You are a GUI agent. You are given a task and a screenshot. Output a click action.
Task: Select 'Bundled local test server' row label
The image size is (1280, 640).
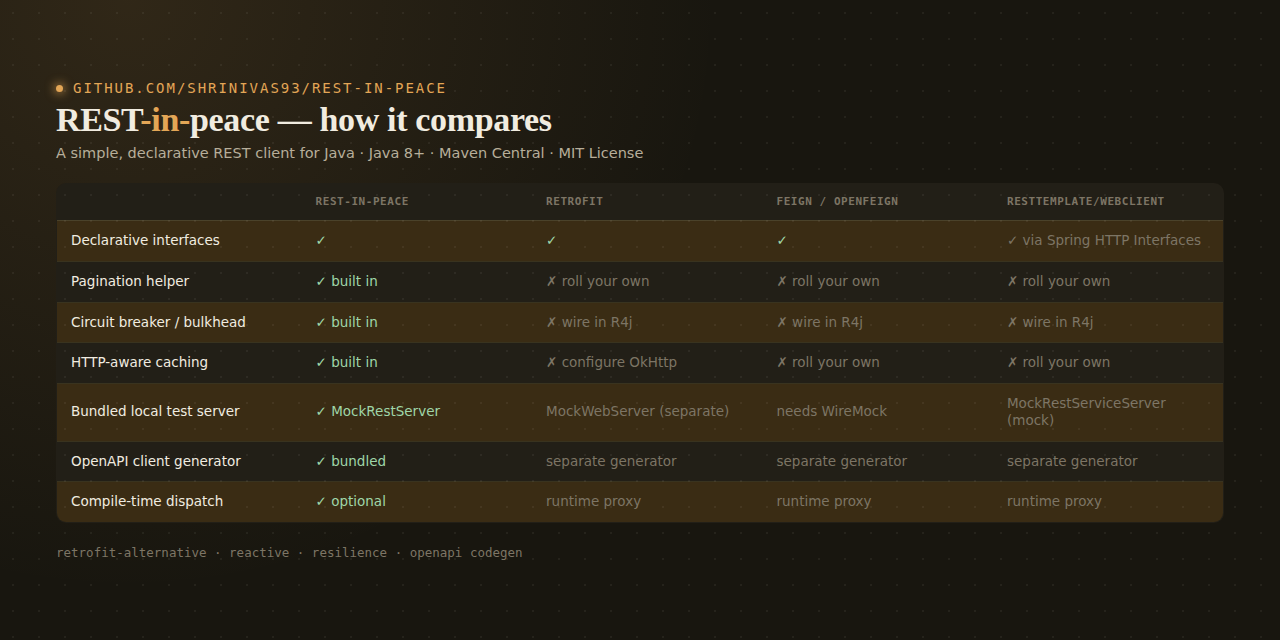point(155,411)
